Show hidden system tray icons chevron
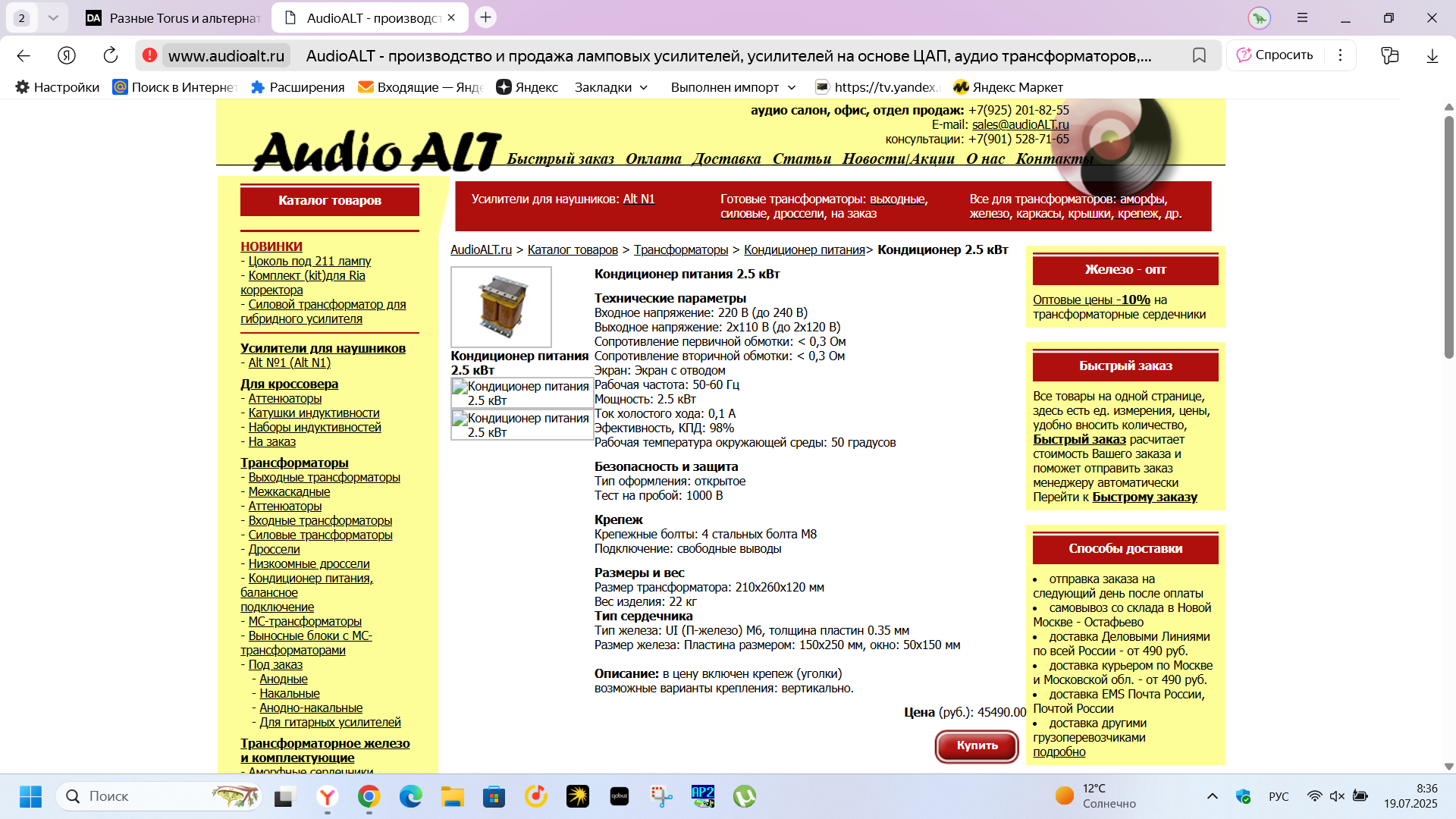 click(1212, 796)
